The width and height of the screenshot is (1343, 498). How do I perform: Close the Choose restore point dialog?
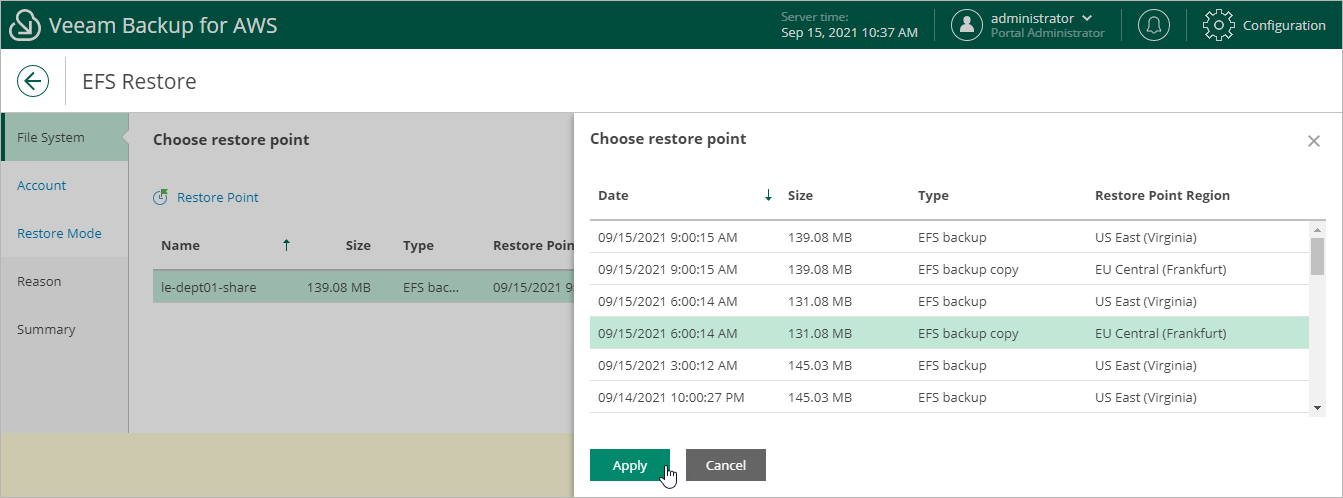coord(1314,141)
